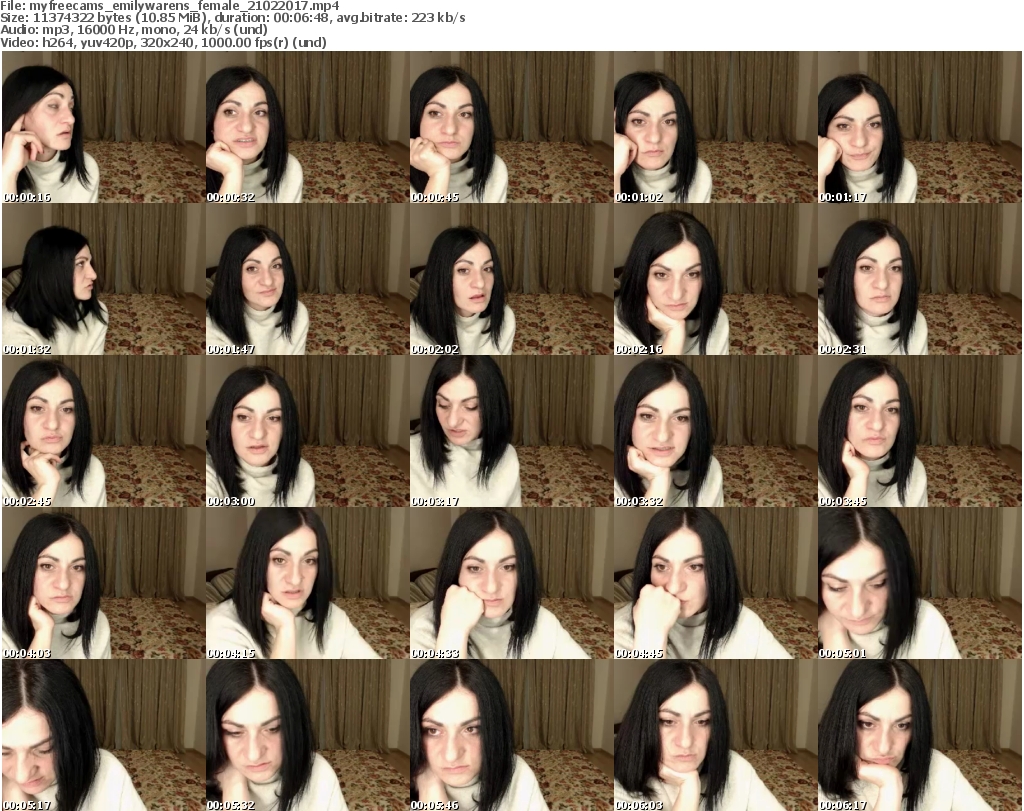Click the thumbnail stamped 00:04:45
Image resolution: width=1024 pixels, height=811 pixels.
tap(715, 583)
